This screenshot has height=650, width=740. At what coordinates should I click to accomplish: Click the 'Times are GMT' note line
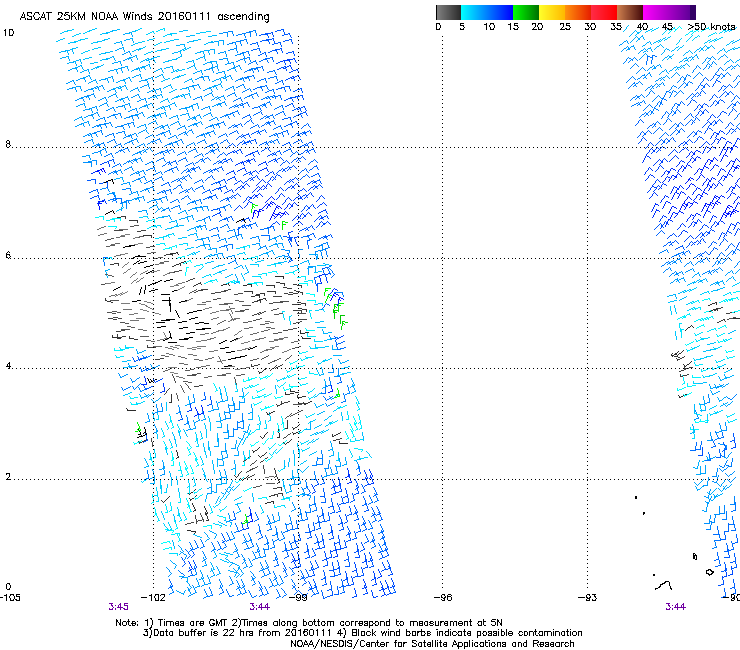pyautogui.click(x=309, y=623)
